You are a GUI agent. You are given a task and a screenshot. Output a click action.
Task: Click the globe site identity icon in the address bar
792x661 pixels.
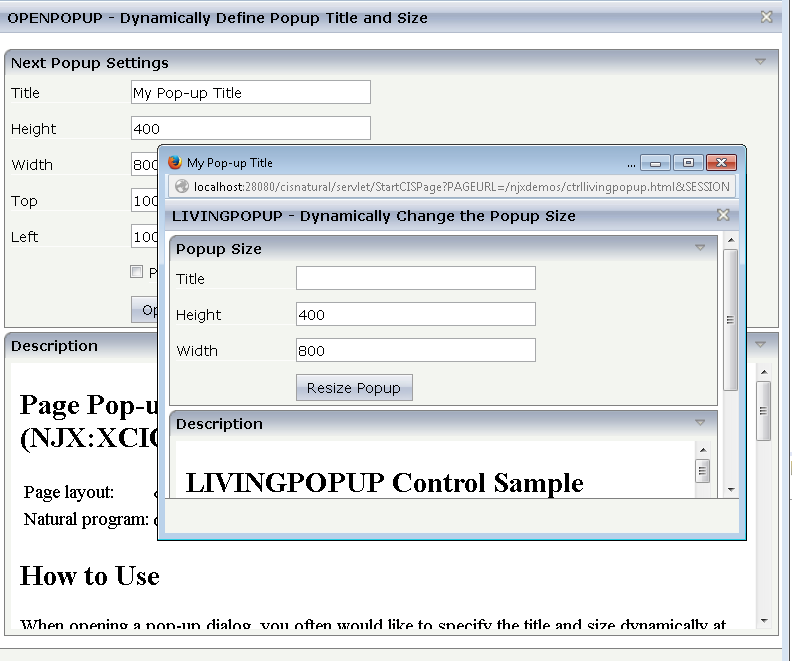click(x=182, y=186)
